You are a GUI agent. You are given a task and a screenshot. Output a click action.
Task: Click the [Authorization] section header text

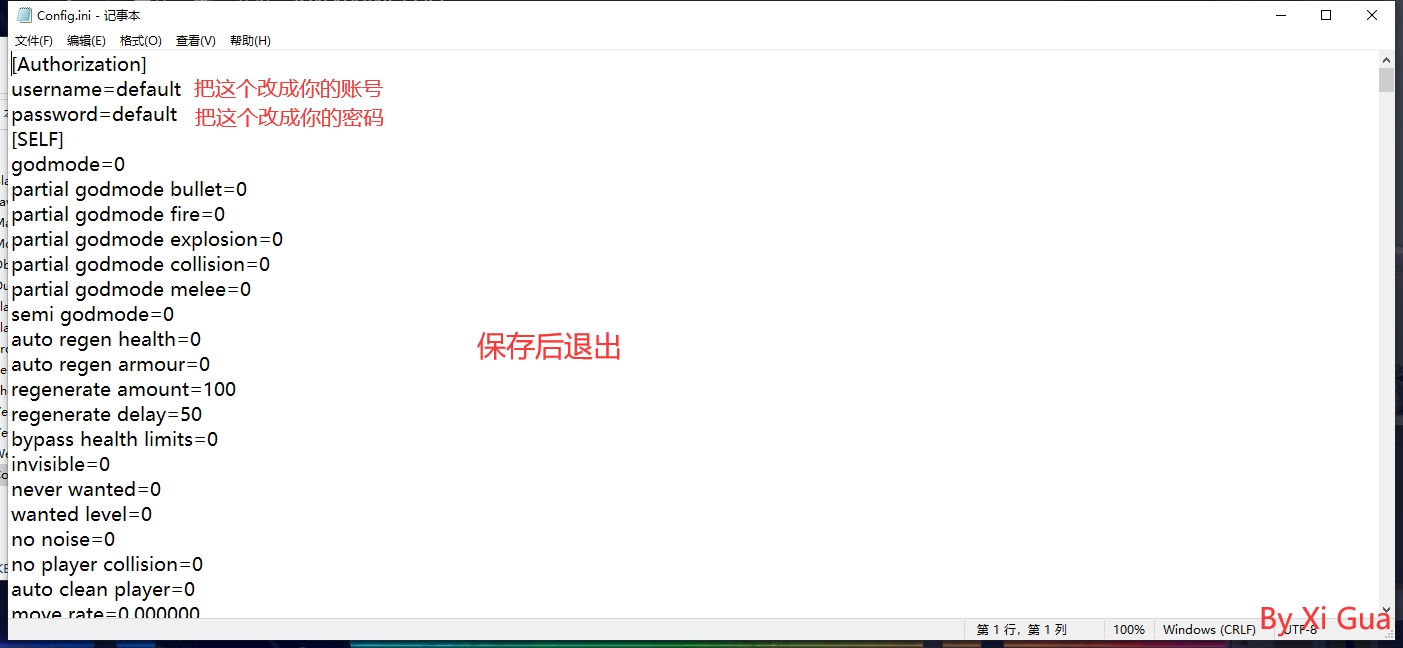click(79, 65)
